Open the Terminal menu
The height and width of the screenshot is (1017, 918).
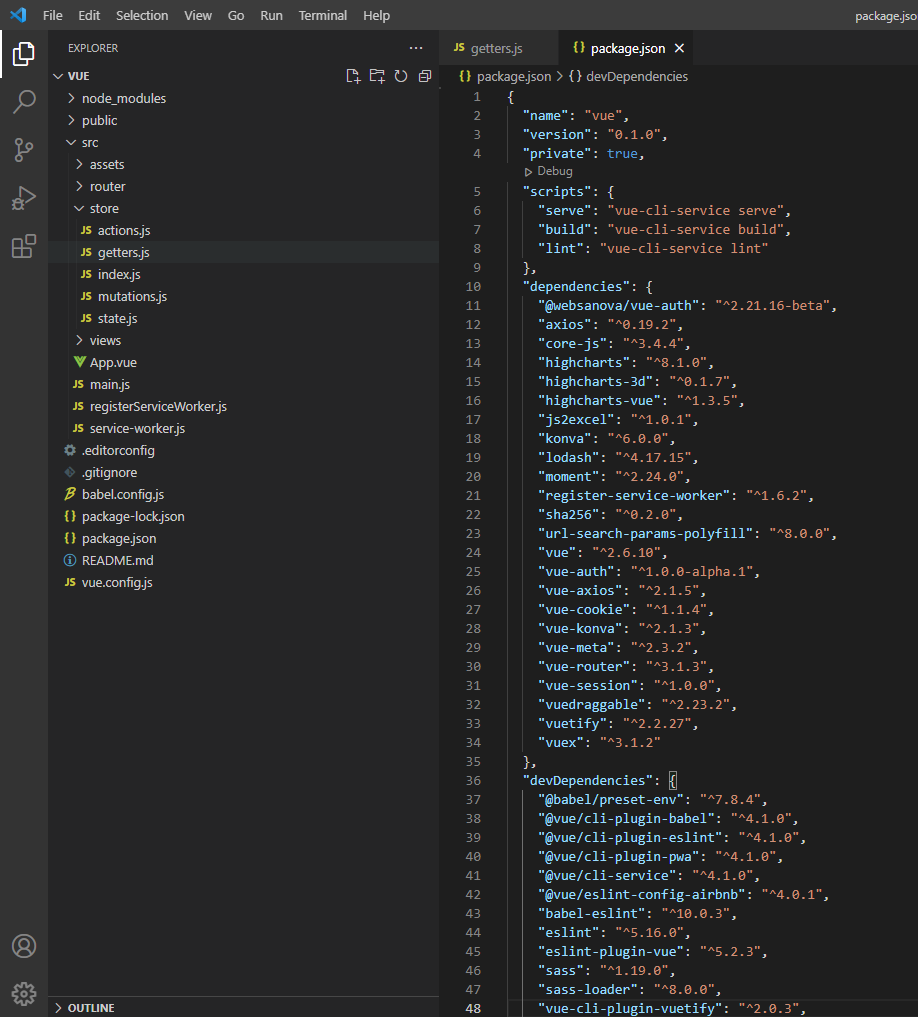point(323,16)
